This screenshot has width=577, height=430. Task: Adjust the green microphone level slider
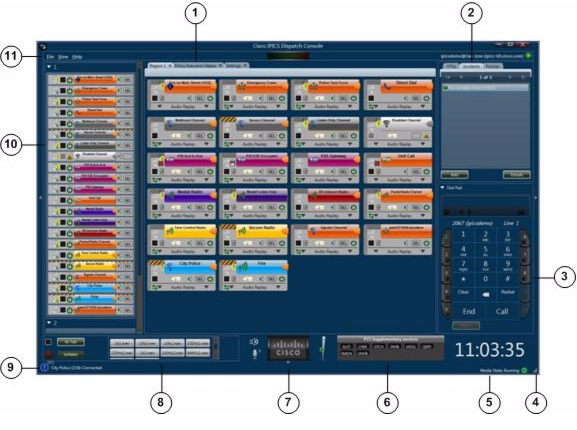click(323, 348)
